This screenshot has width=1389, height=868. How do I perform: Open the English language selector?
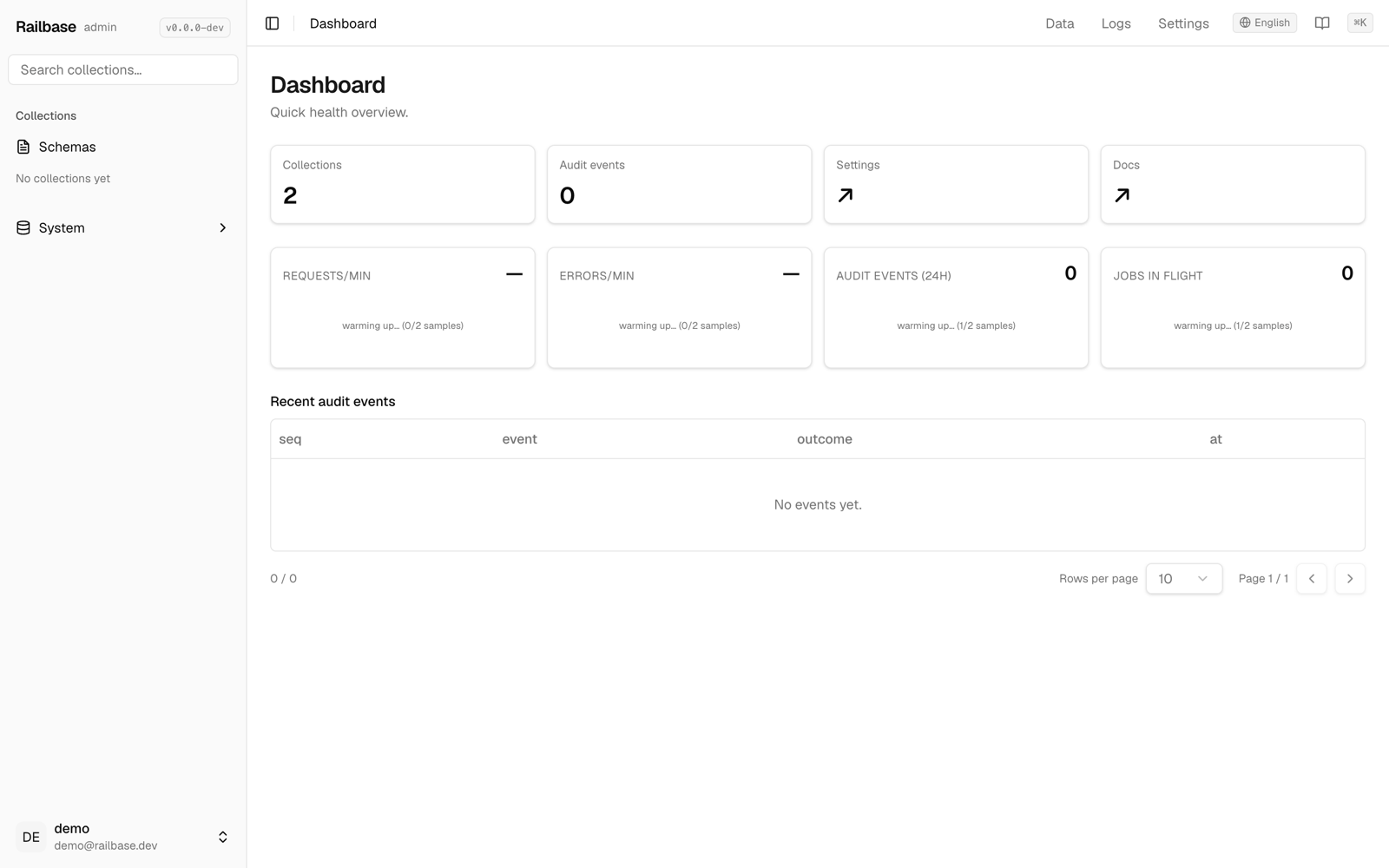tap(1264, 23)
